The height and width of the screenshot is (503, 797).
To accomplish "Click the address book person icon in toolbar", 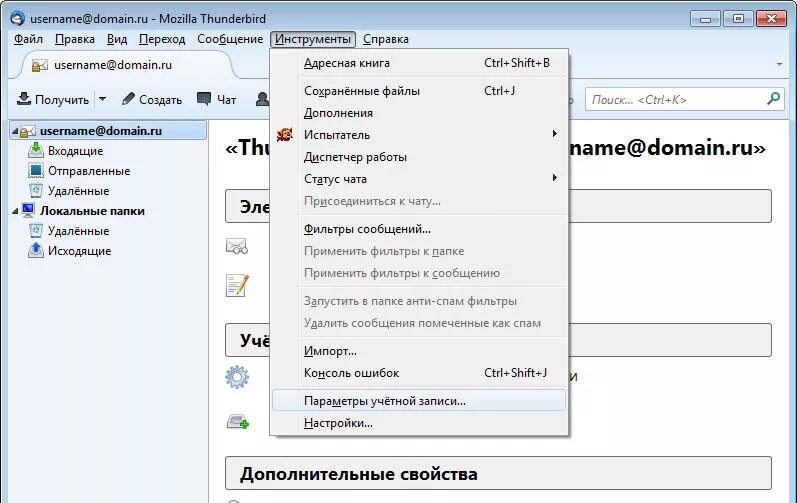I will coord(262,99).
